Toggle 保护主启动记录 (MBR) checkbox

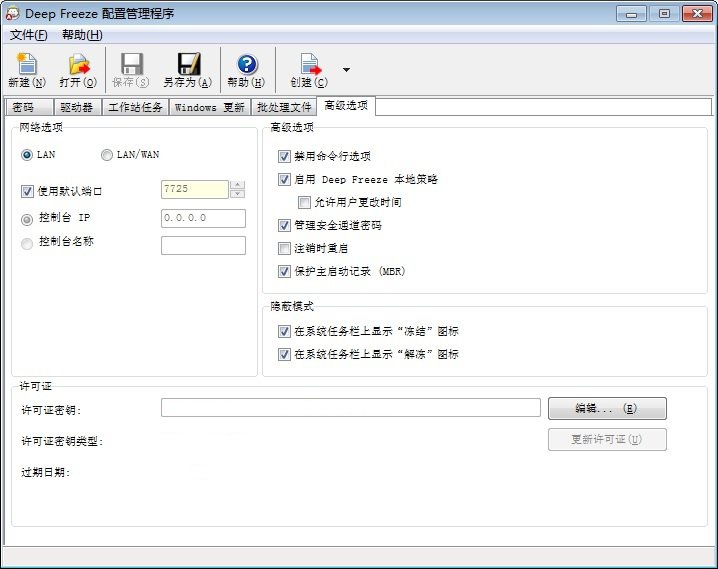coord(284,271)
